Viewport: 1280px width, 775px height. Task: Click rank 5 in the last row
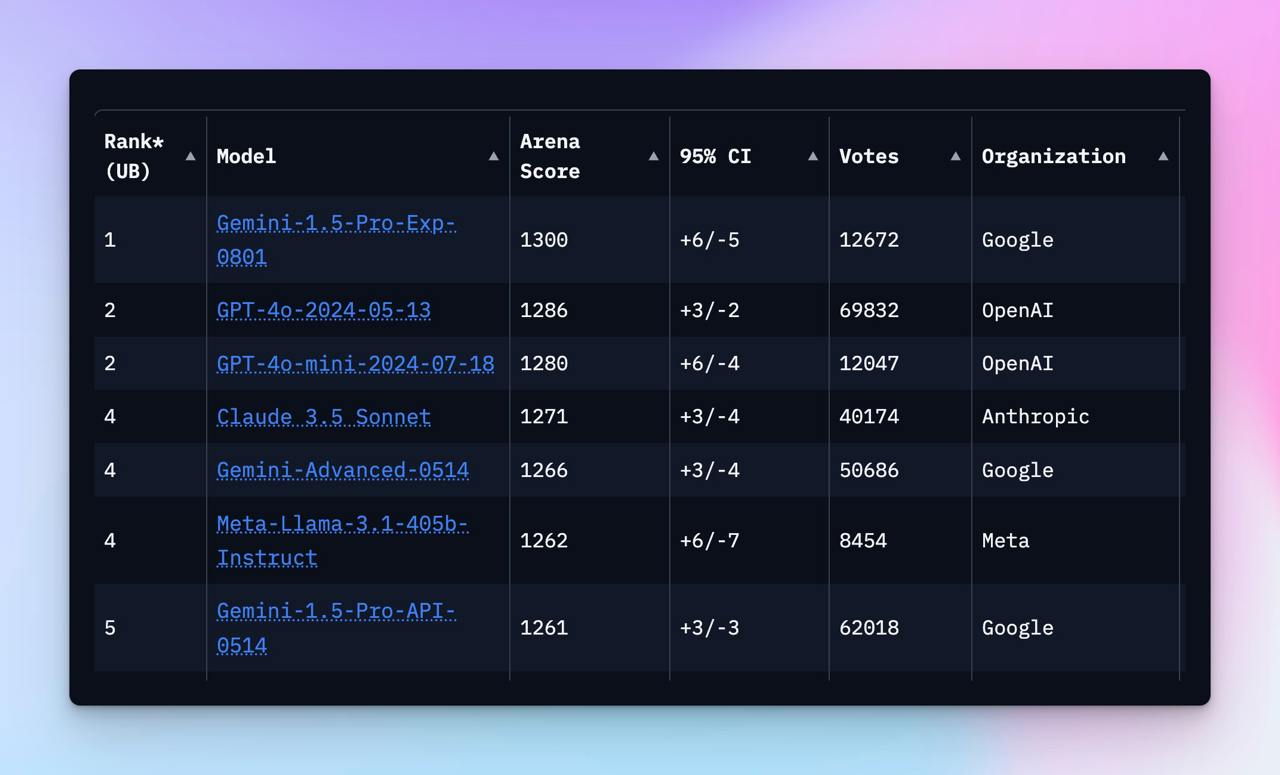tap(110, 628)
